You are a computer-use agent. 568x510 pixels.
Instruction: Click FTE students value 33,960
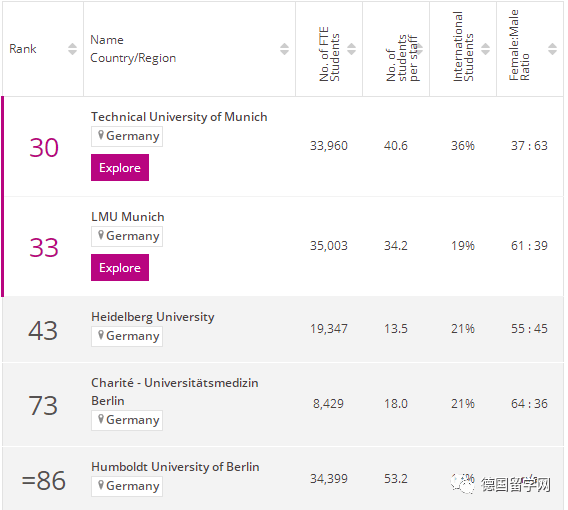coord(329,146)
